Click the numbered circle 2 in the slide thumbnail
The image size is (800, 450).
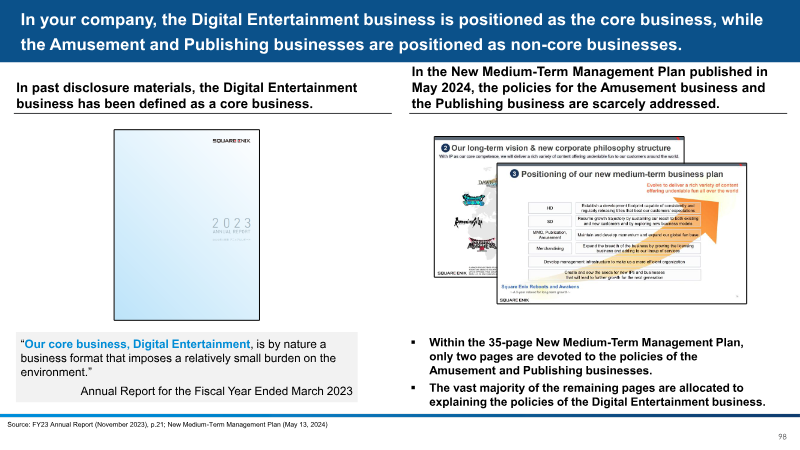pyautogui.click(x=445, y=148)
